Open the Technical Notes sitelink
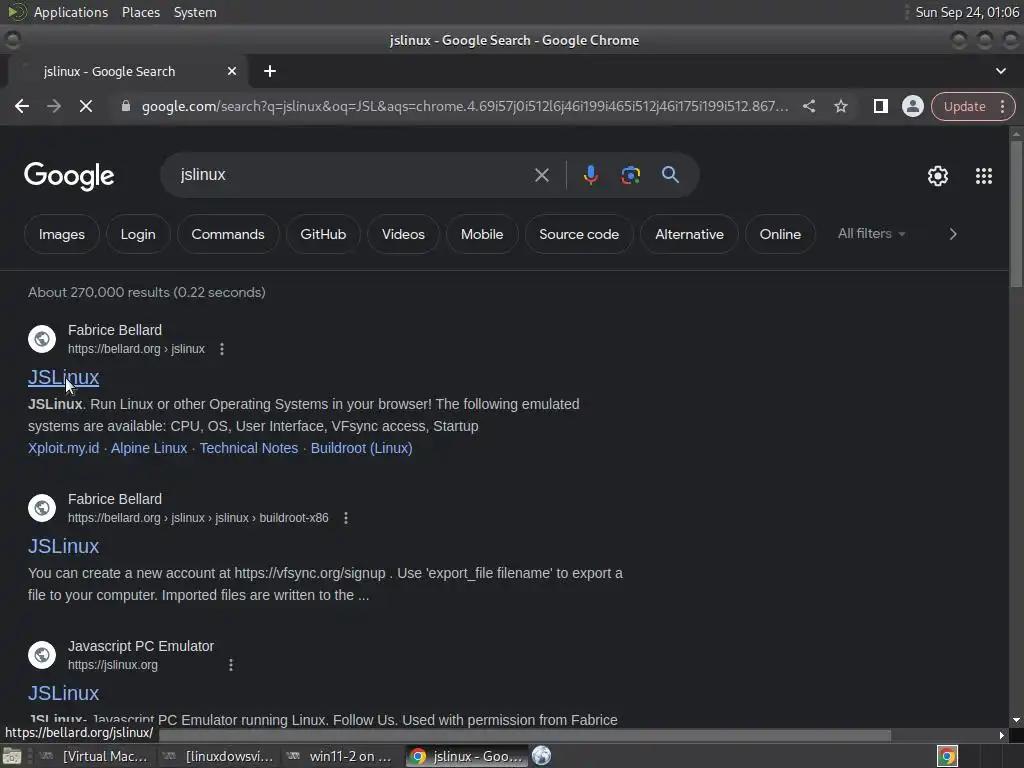The image size is (1024, 768). 249,448
